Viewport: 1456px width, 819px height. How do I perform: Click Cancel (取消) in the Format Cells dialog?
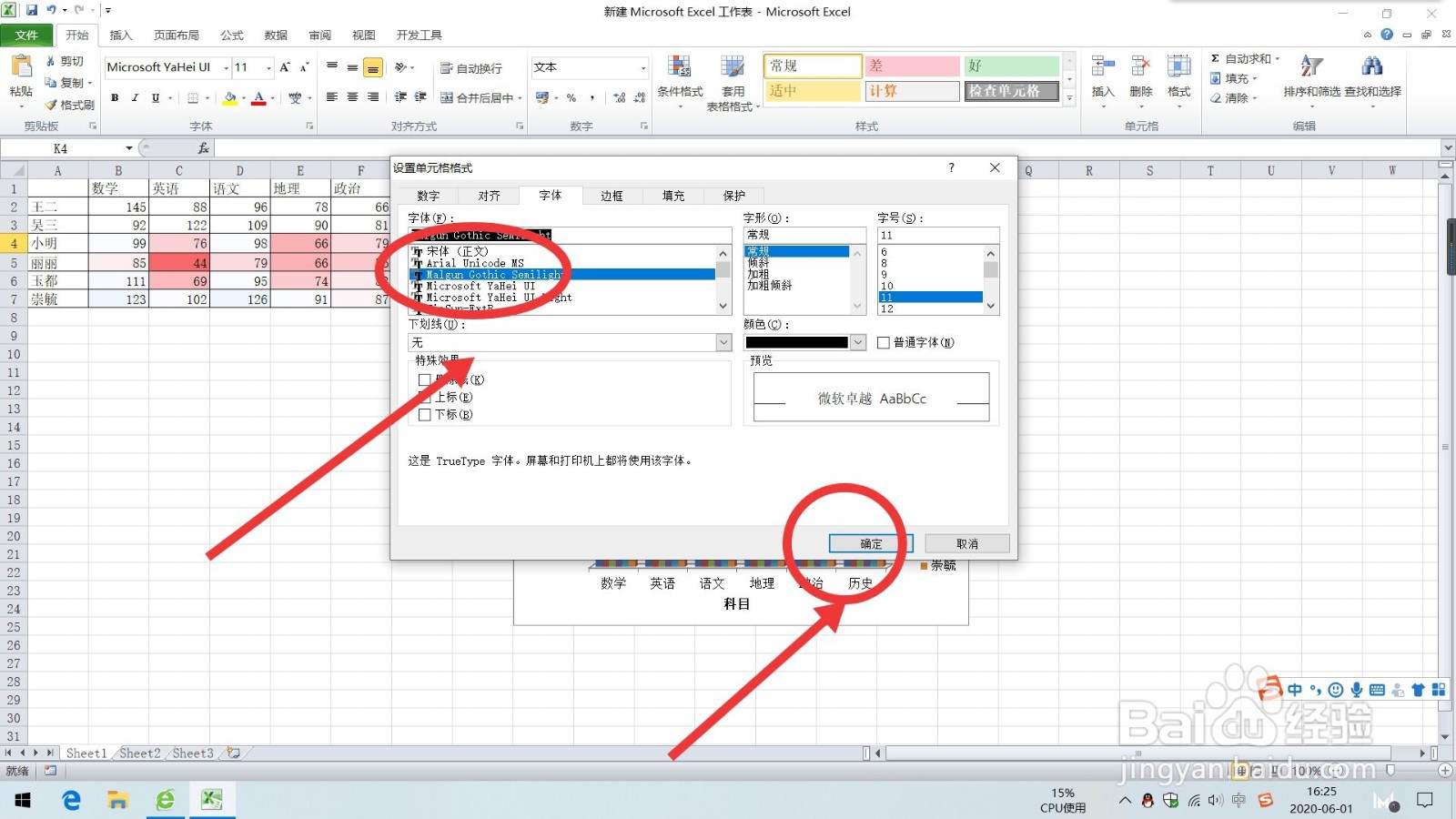click(967, 543)
